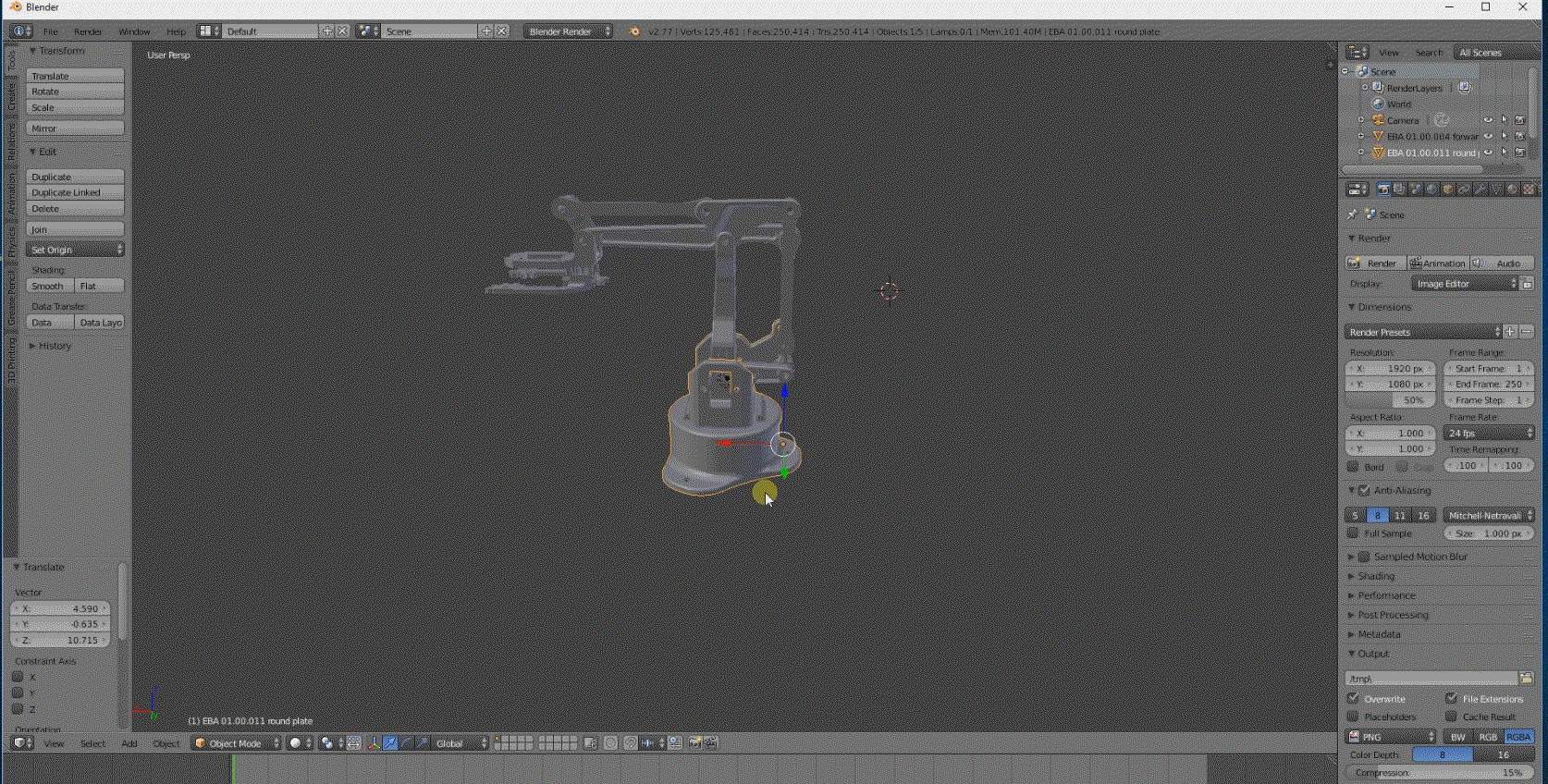Open the Modifiers wrench properties tab
The height and width of the screenshot is (784, 1548).
pos(1480,190)
